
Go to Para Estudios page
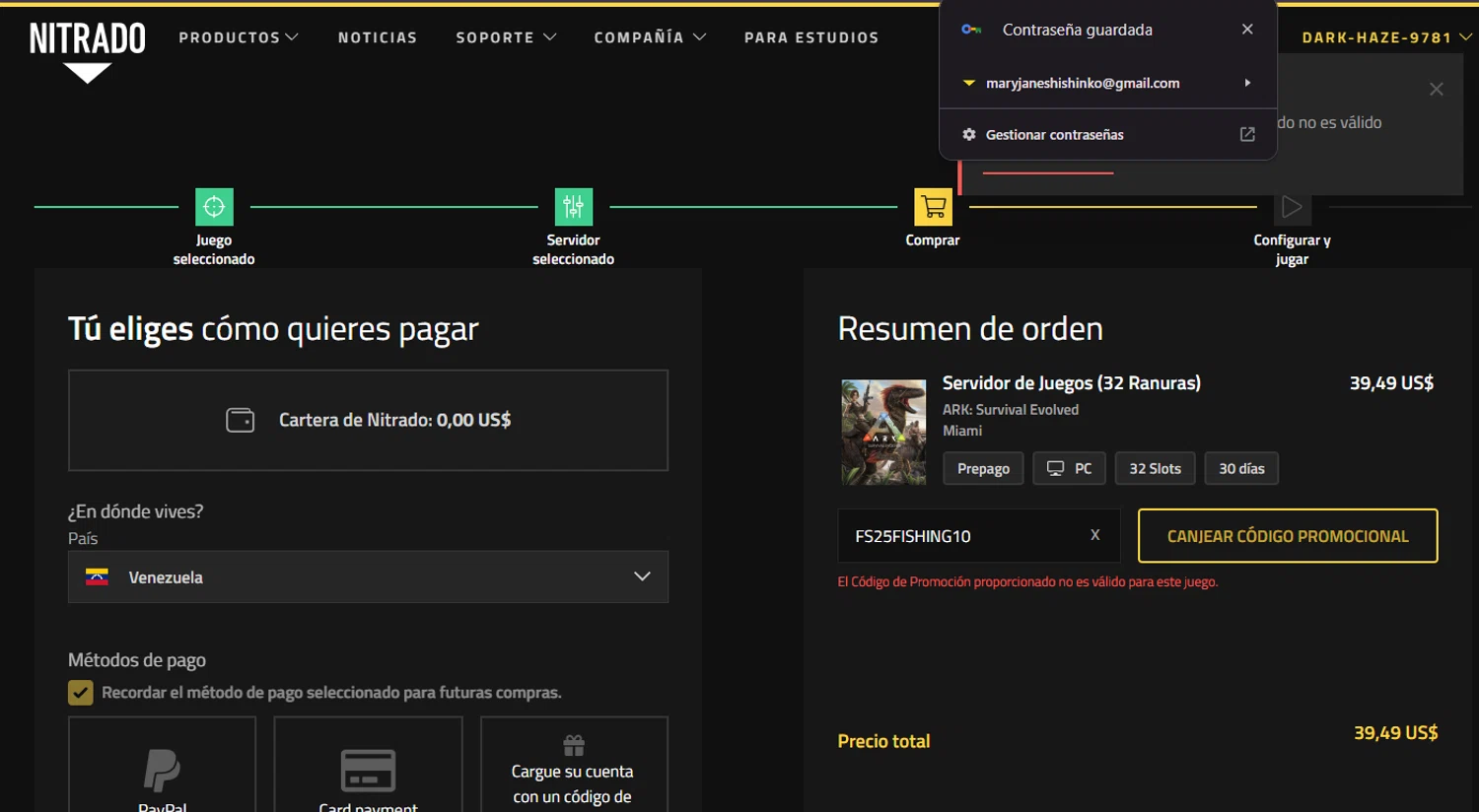[x=811, y=37]
